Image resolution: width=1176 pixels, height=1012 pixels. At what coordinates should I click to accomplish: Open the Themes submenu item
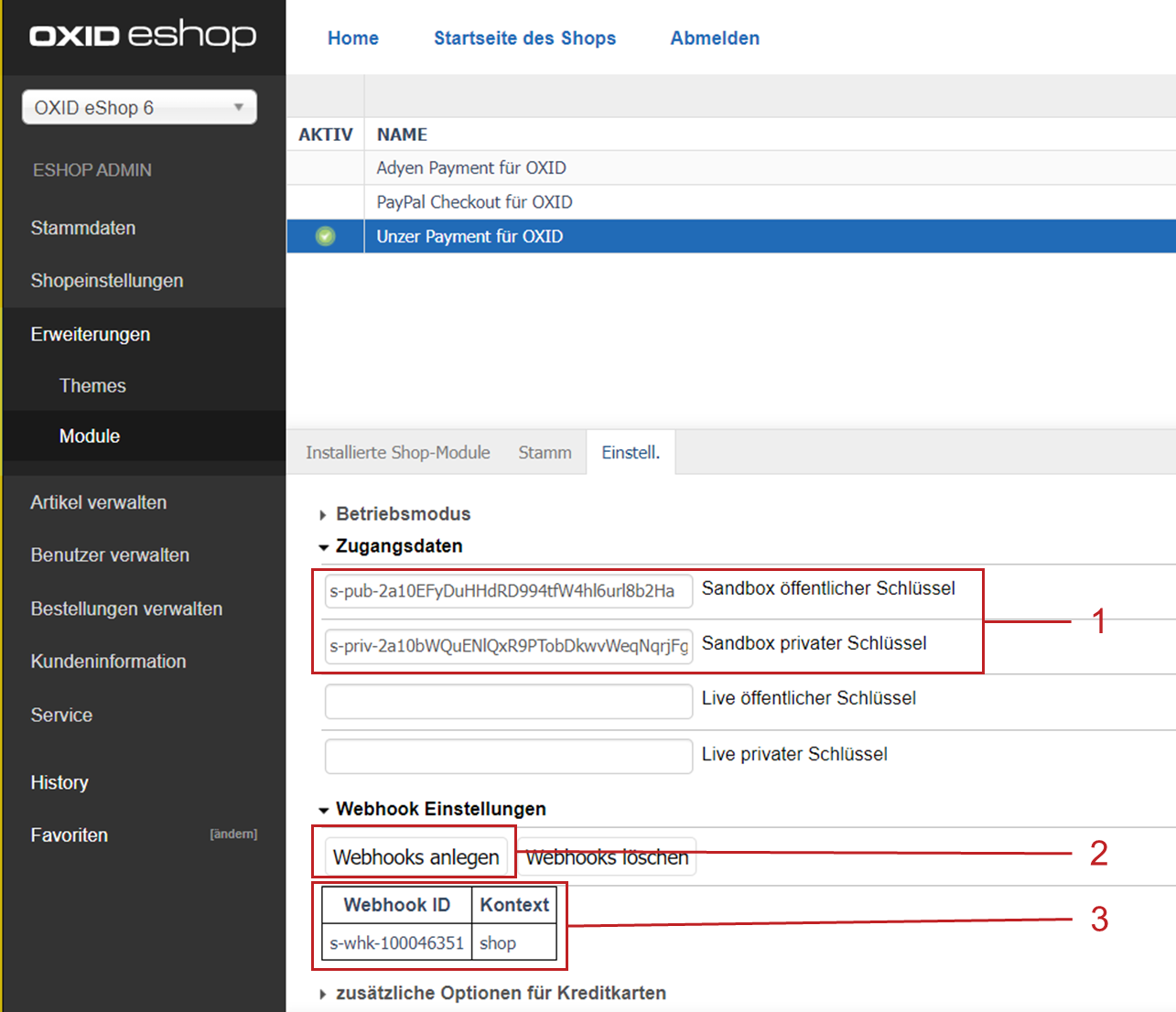[92, 385]
